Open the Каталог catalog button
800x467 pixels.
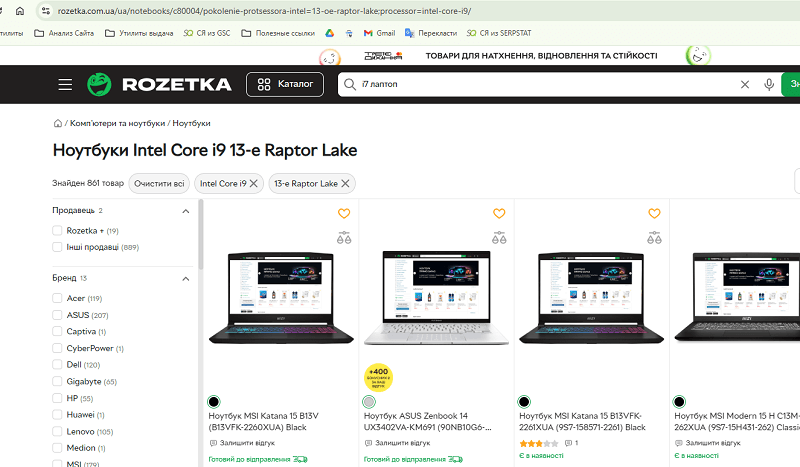click(285, 84)
